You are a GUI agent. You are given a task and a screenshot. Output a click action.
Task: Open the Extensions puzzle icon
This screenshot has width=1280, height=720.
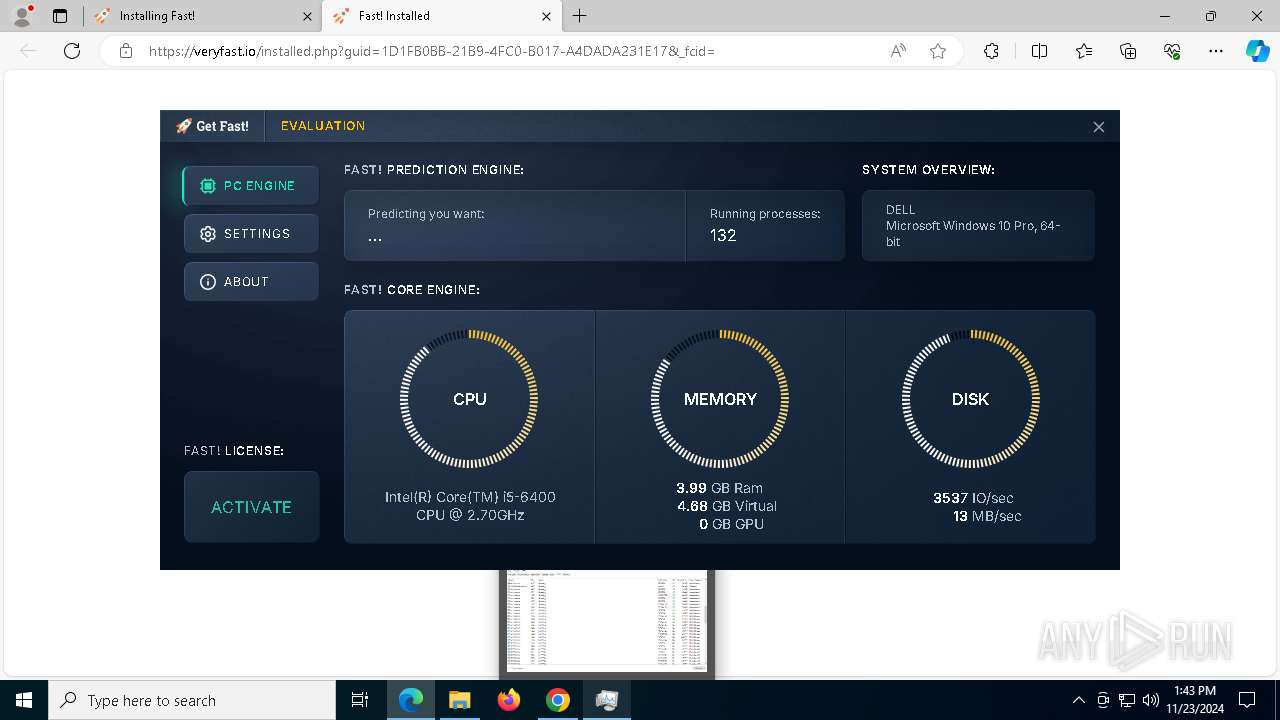tap(991, 51)
